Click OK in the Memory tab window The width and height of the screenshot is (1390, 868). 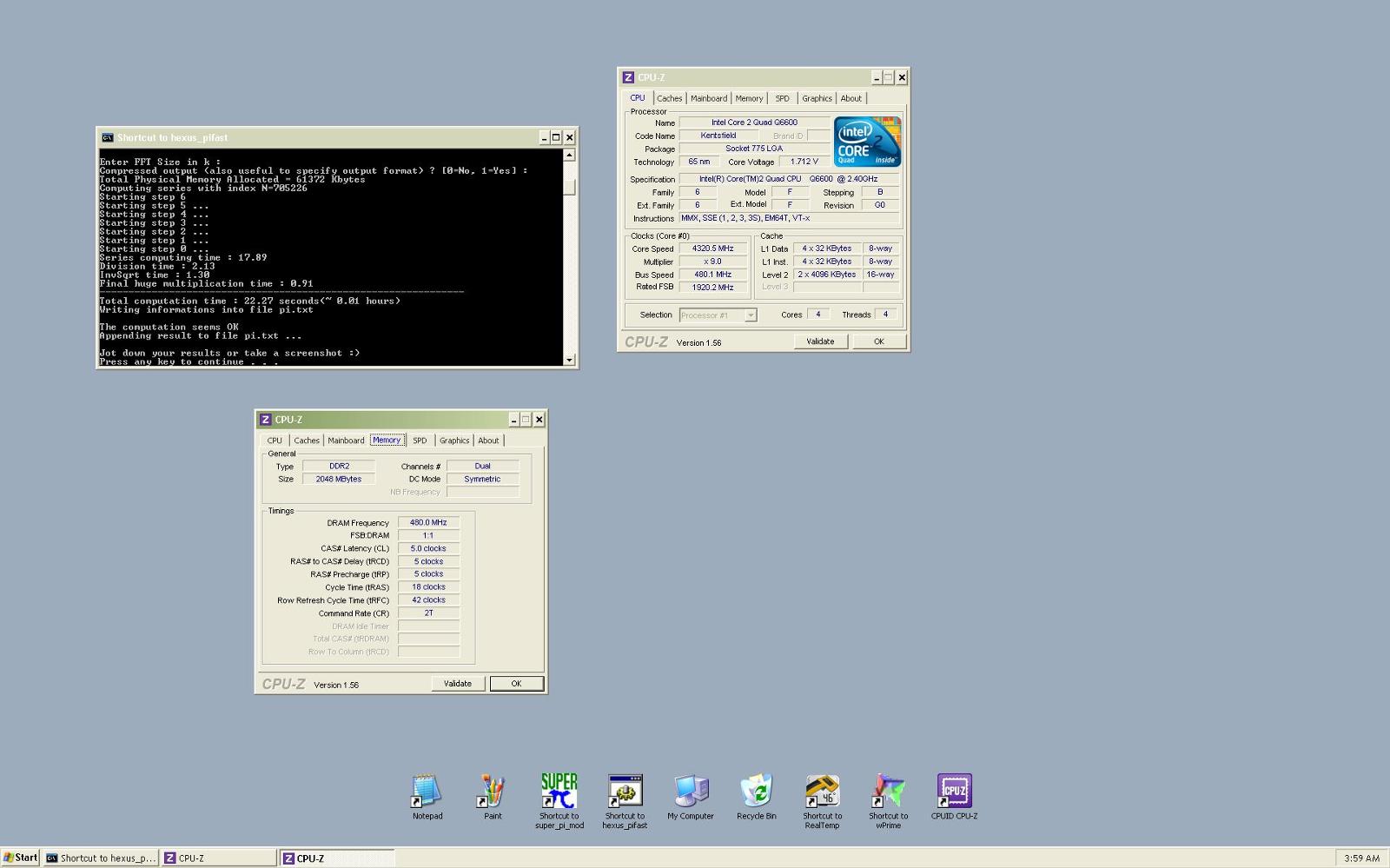[516, 684]
